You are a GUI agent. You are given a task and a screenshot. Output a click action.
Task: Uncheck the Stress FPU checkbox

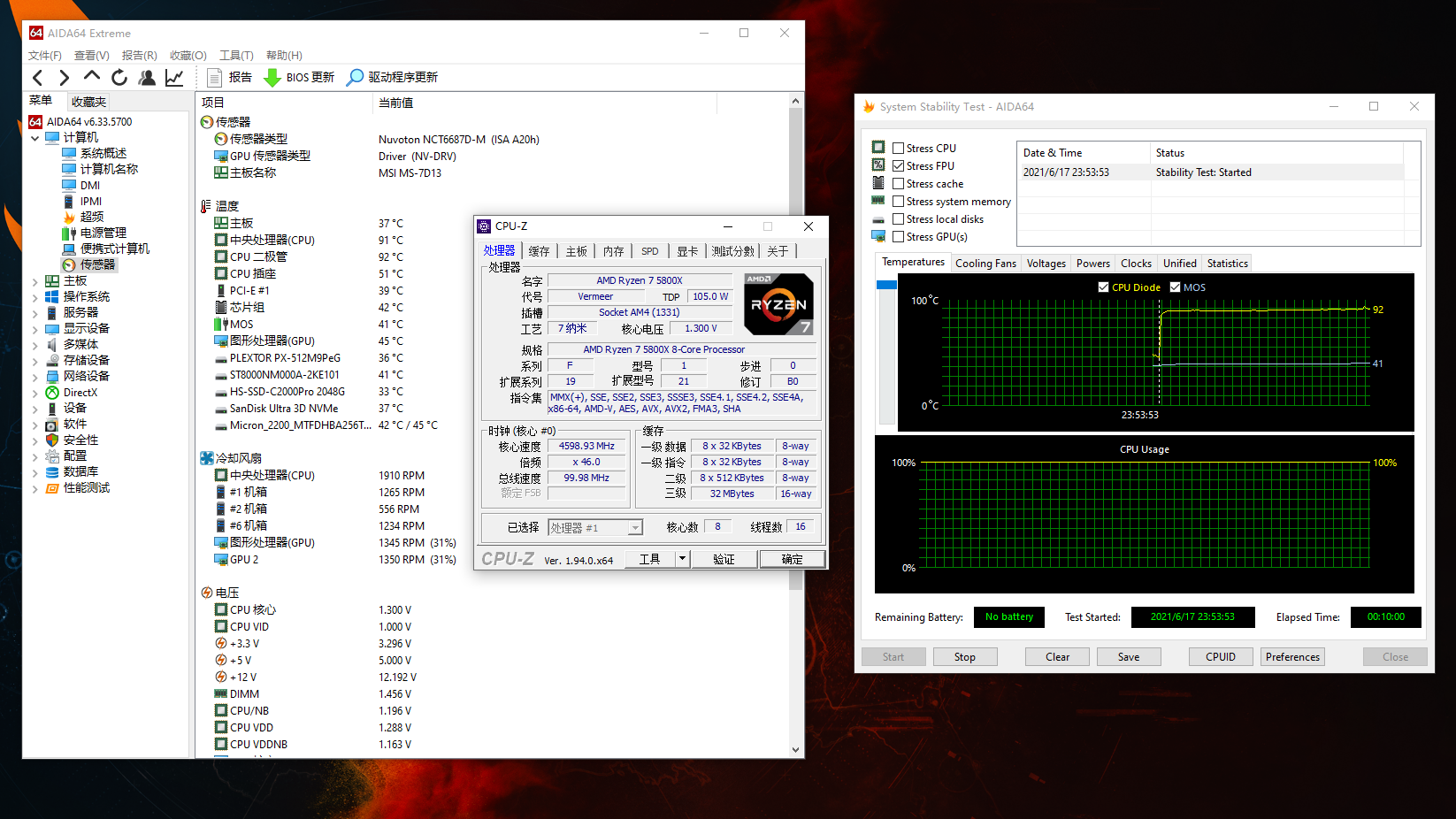point(898,166)
